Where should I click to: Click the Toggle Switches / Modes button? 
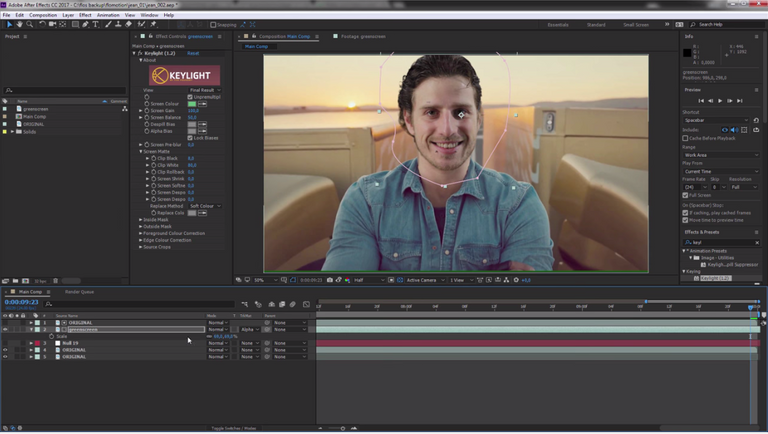click(234, 429)
